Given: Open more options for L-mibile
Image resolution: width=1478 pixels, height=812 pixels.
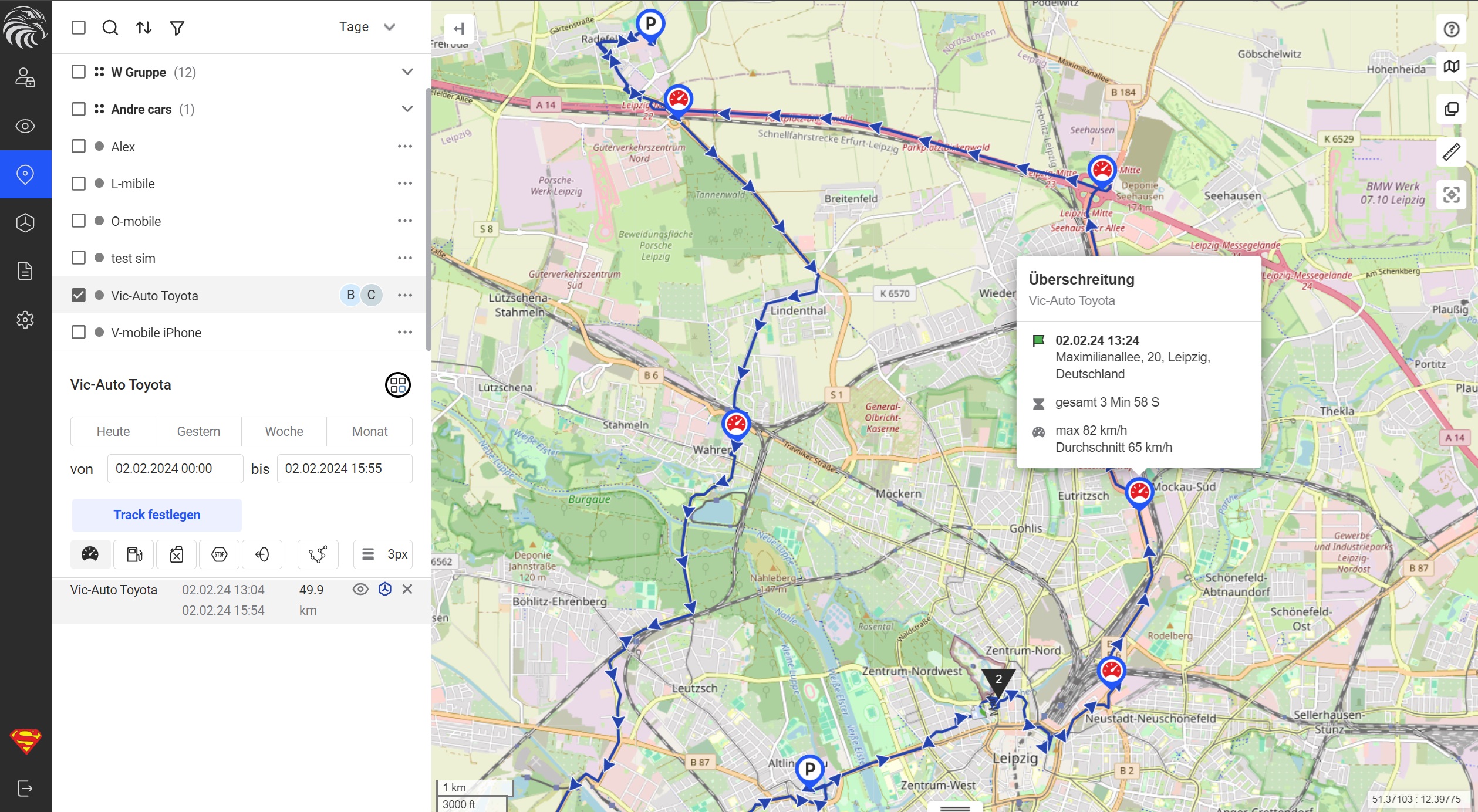Looking at the screenshot, I should [405, 184].
